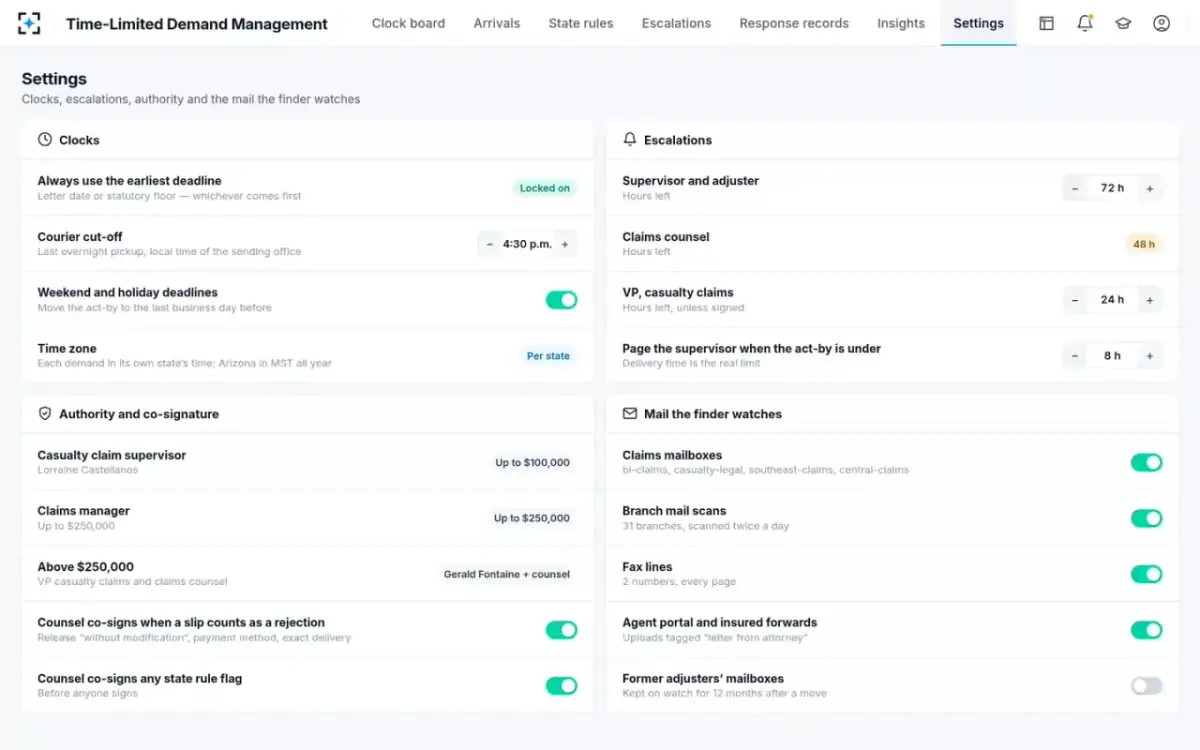
Task: Click the envelope icon beside Mail the finder watches
Action: pos(630,414)
